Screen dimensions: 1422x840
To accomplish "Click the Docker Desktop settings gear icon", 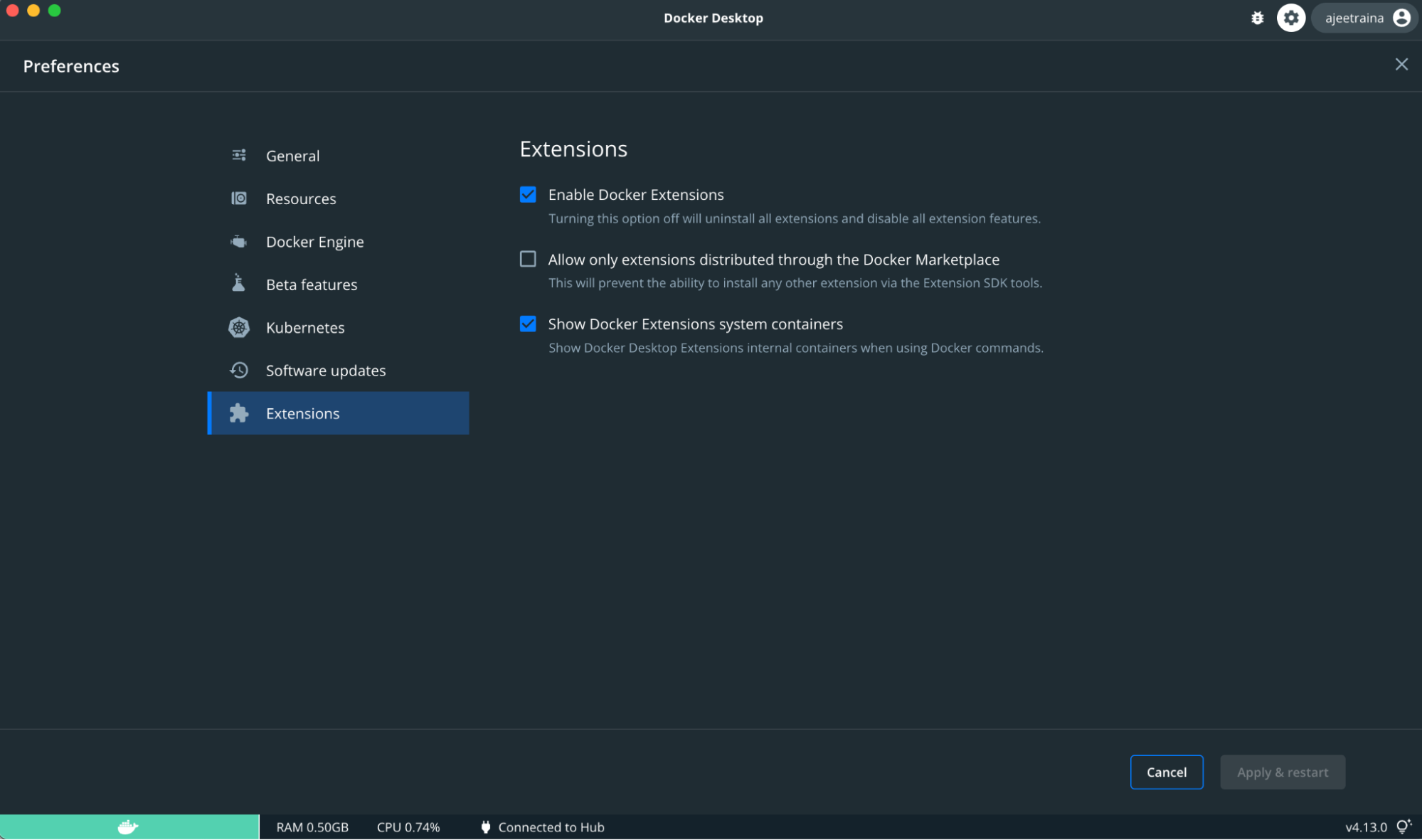I will coord(1291,17).
